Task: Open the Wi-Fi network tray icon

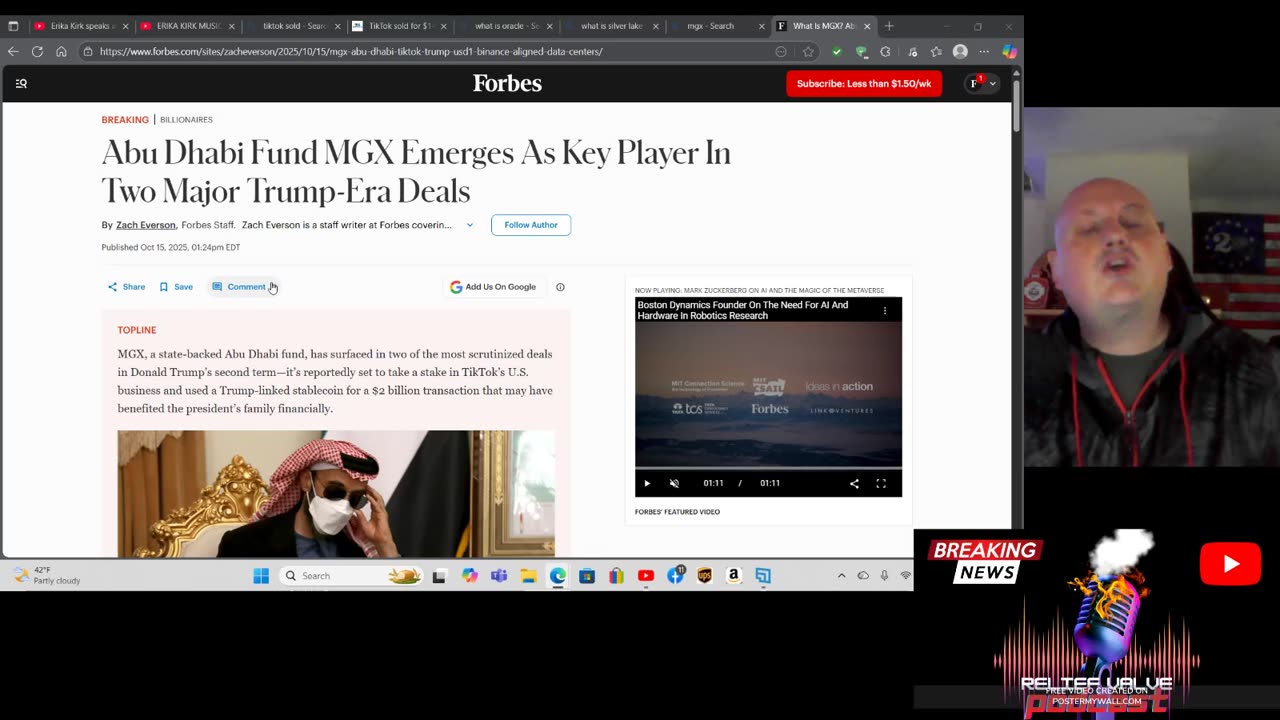Action: tap(905, 576)
